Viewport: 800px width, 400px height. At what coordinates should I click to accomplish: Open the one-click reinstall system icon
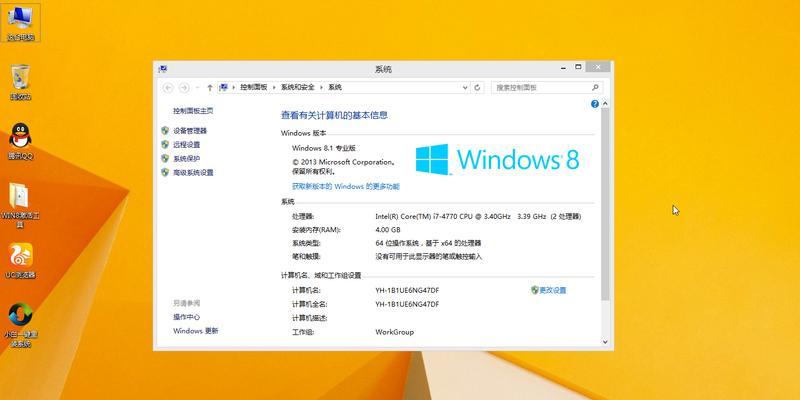point(20,325)
